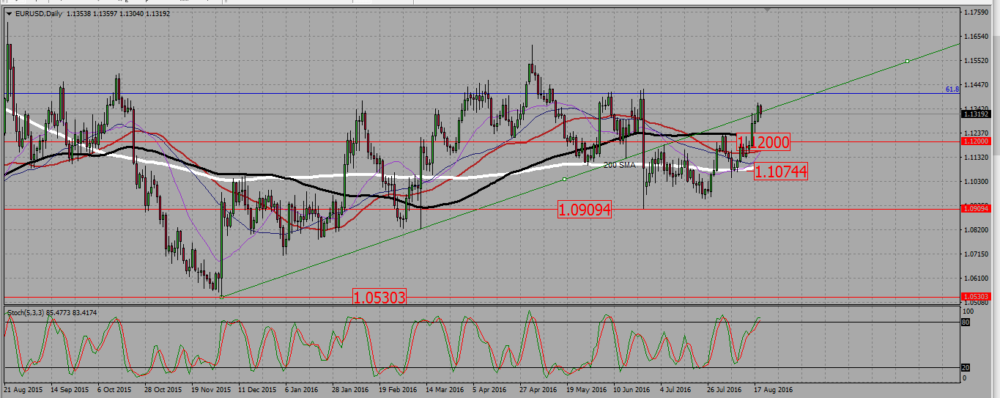The image size is (1000, 398).
Task: Click the triangle beside EURUSD,Daily title
Action: click(x=9, y=12)
